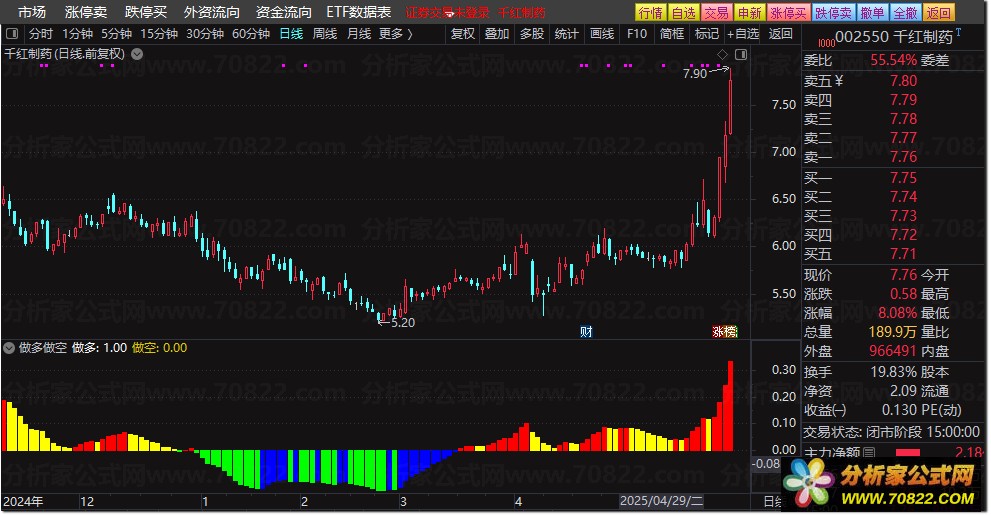Image resolution: width=991 pixels, height=515 pixels.
Task: Click the 买五 price 7.71
Action: point(903,253)
